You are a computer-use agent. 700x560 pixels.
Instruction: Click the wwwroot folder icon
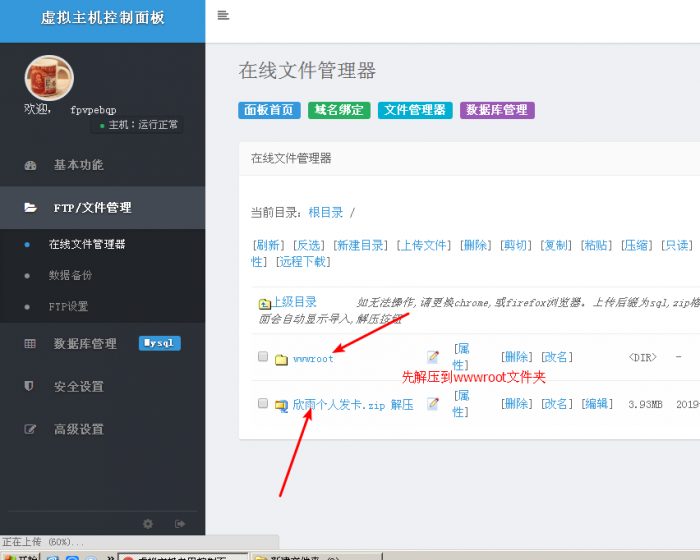click(281, 358)
